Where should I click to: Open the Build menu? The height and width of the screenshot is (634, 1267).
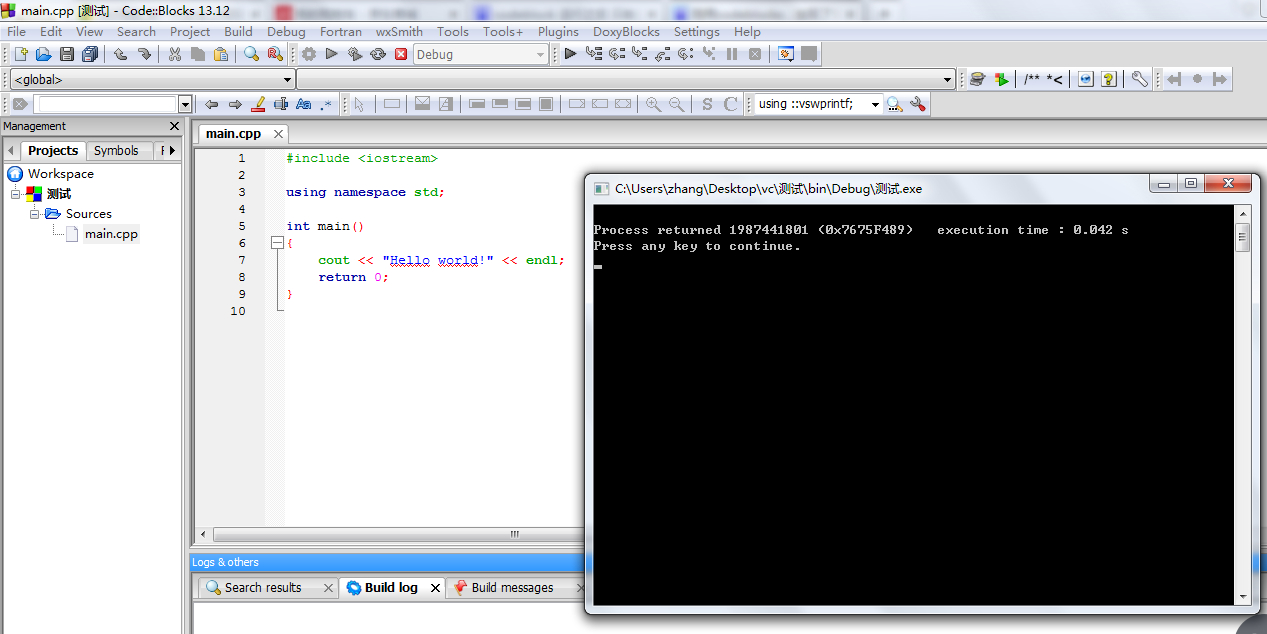(x=238, y=32)
